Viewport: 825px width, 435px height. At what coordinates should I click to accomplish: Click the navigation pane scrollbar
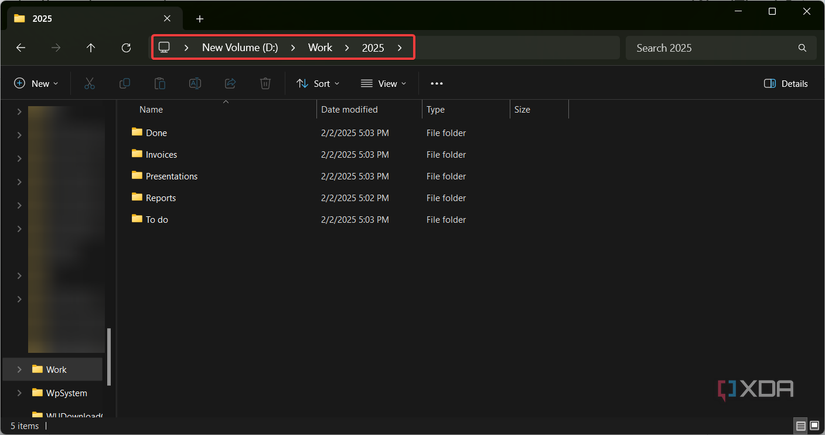[x=109, y=357]
